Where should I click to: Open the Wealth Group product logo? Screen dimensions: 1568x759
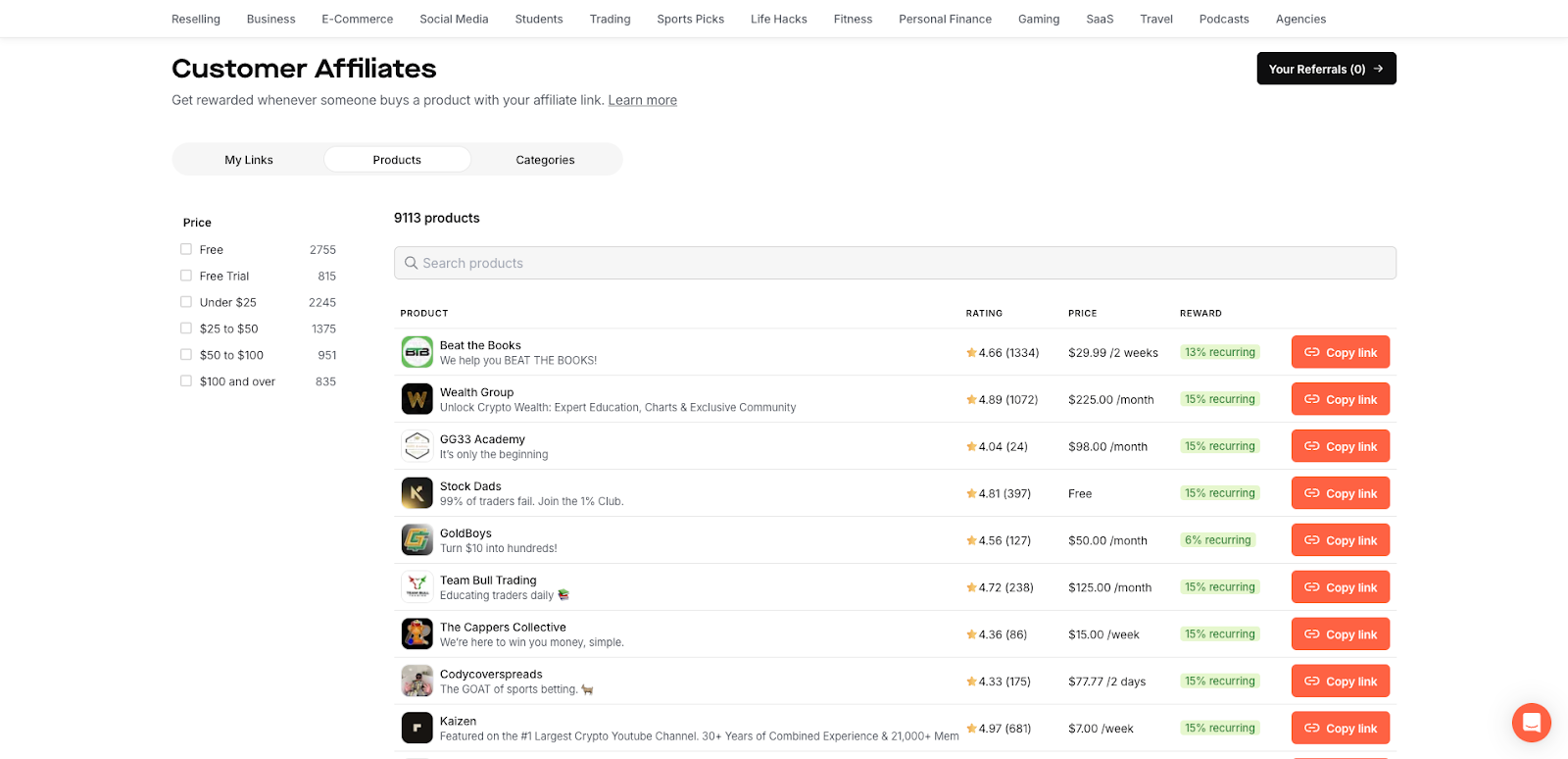[417, 399]
